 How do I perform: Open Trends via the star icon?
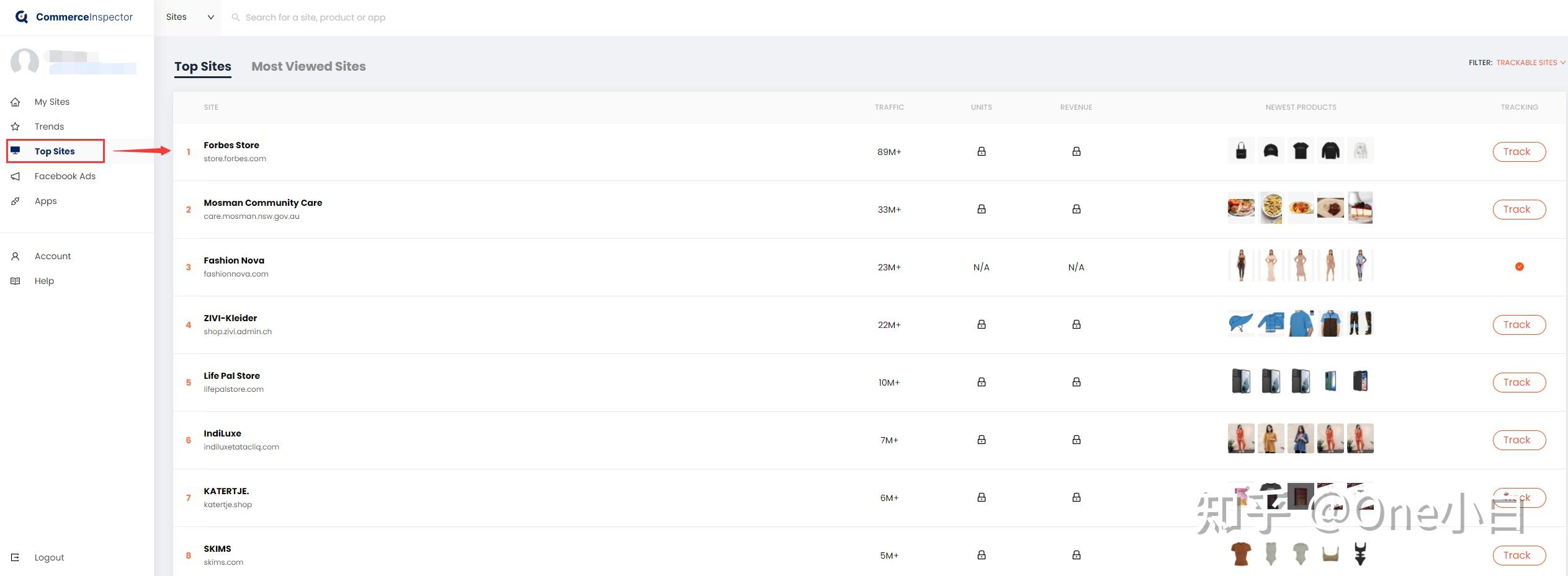pos(16,126)
